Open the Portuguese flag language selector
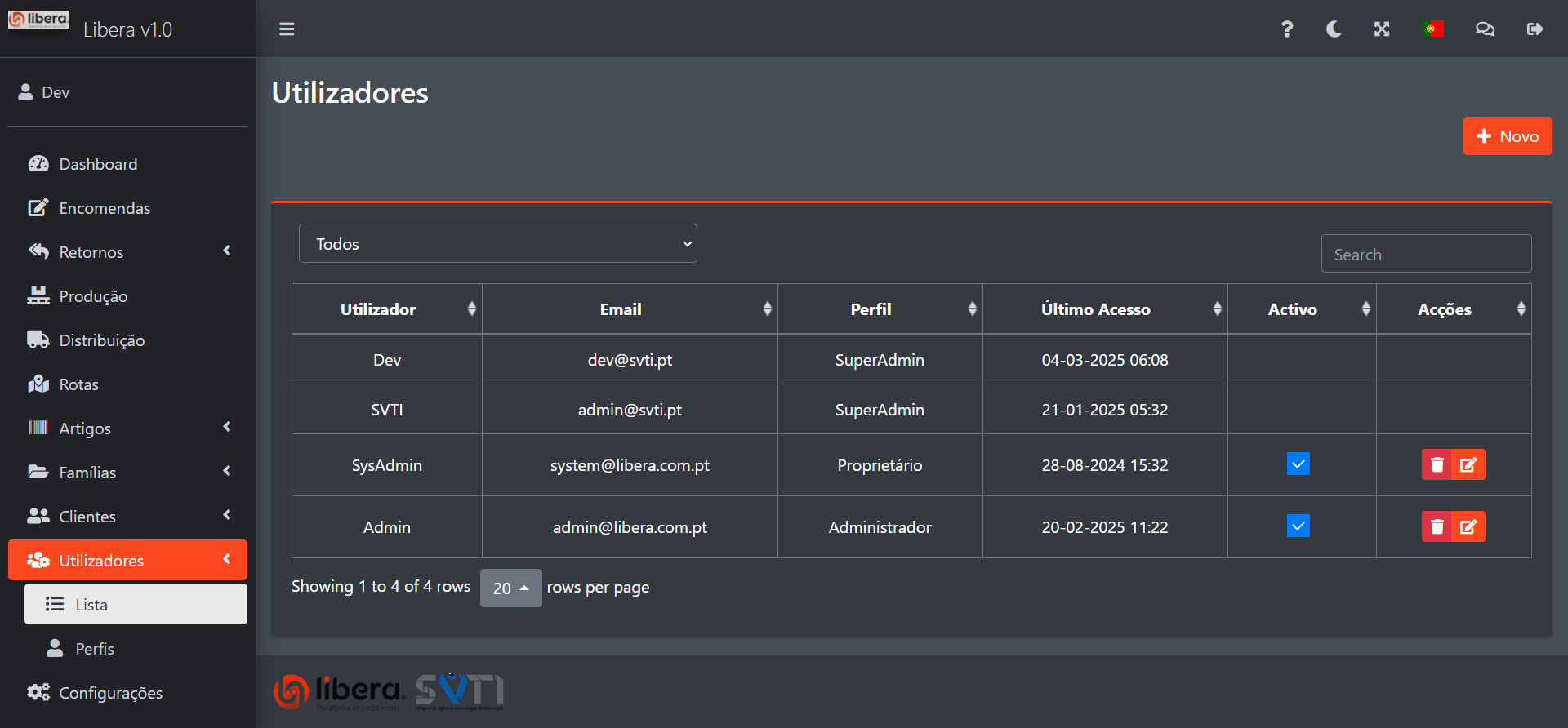The image size is (1568, 728). pyautogui.click(x=1432, y=29)
